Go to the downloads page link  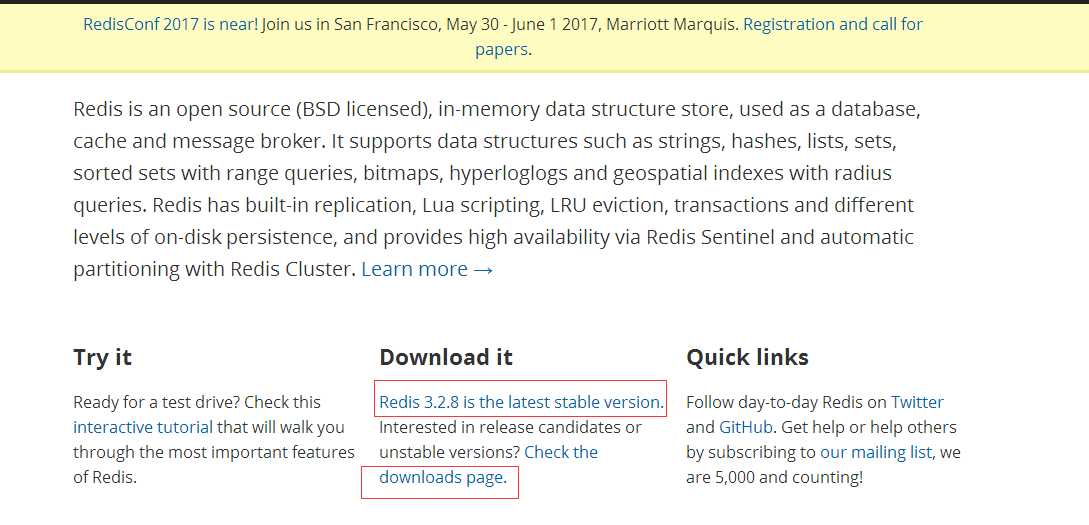tap(442, 477)
